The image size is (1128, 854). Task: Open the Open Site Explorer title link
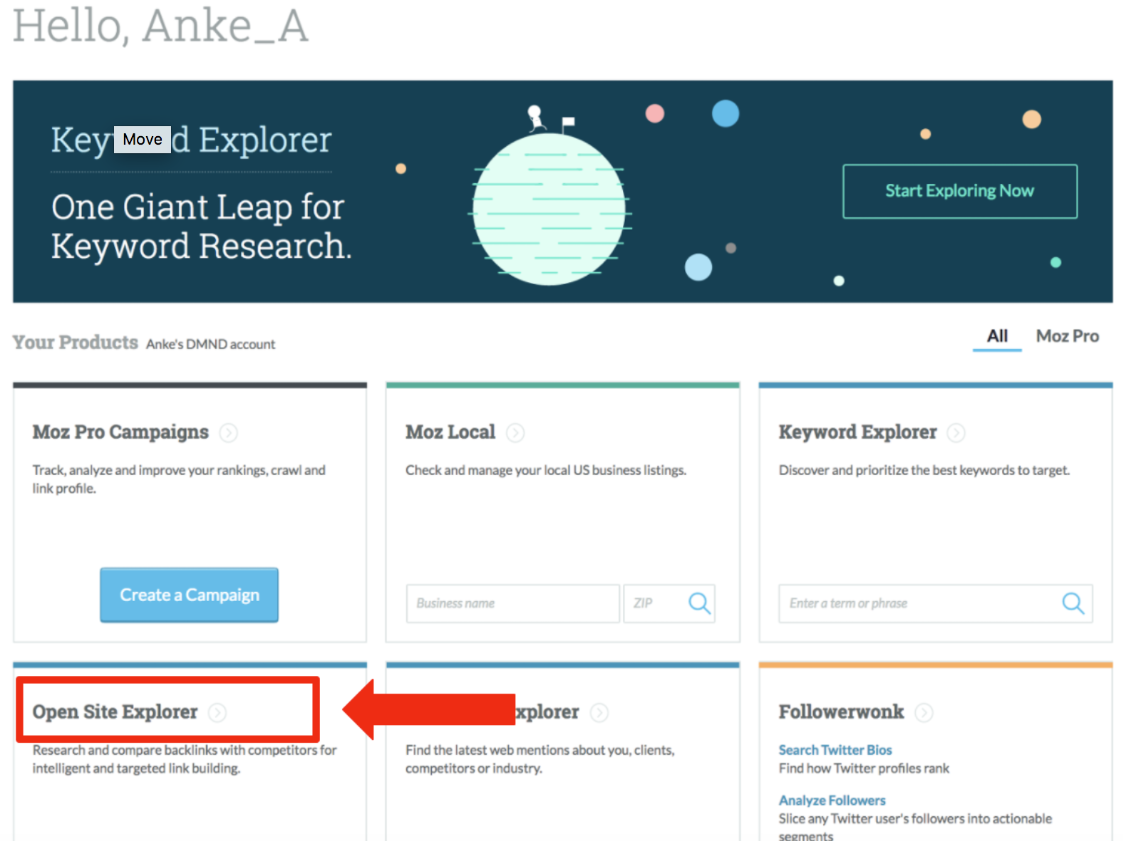pyautogui.click(x=115, y=712)
